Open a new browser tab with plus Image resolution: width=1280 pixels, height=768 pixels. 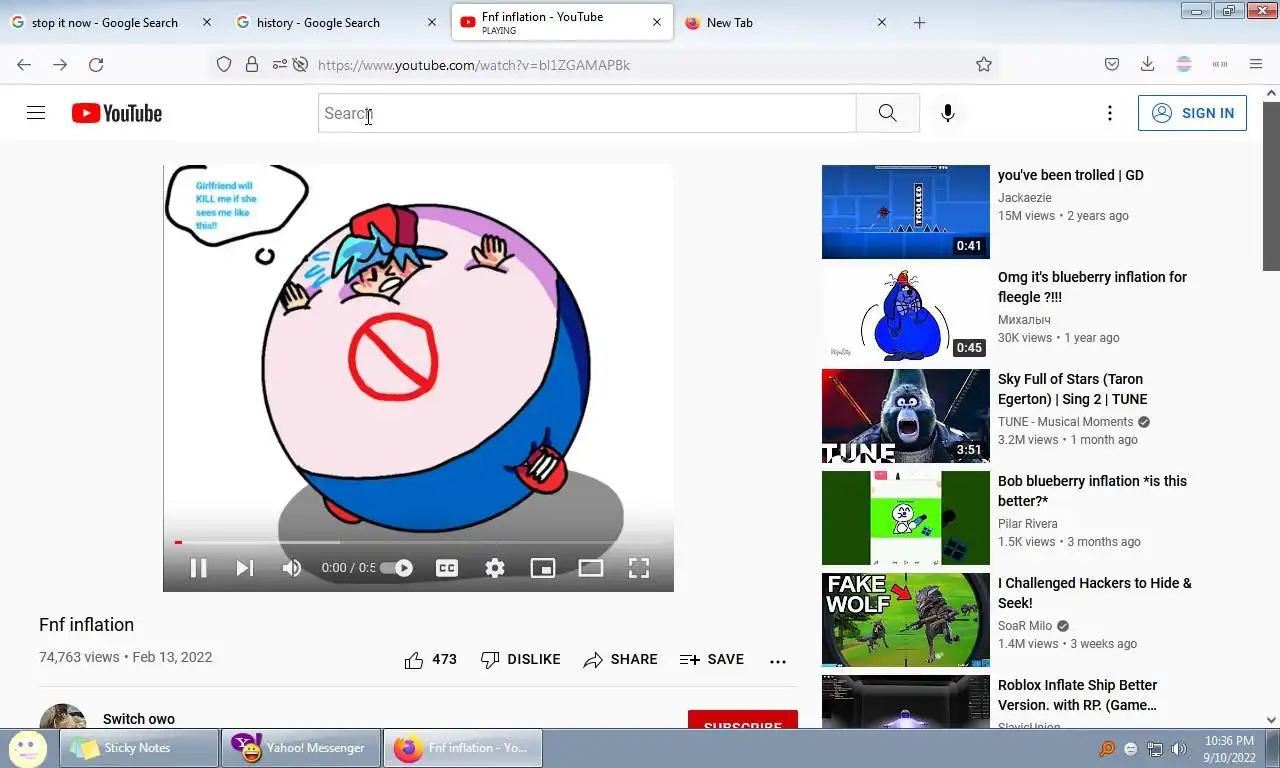[919, 22]
